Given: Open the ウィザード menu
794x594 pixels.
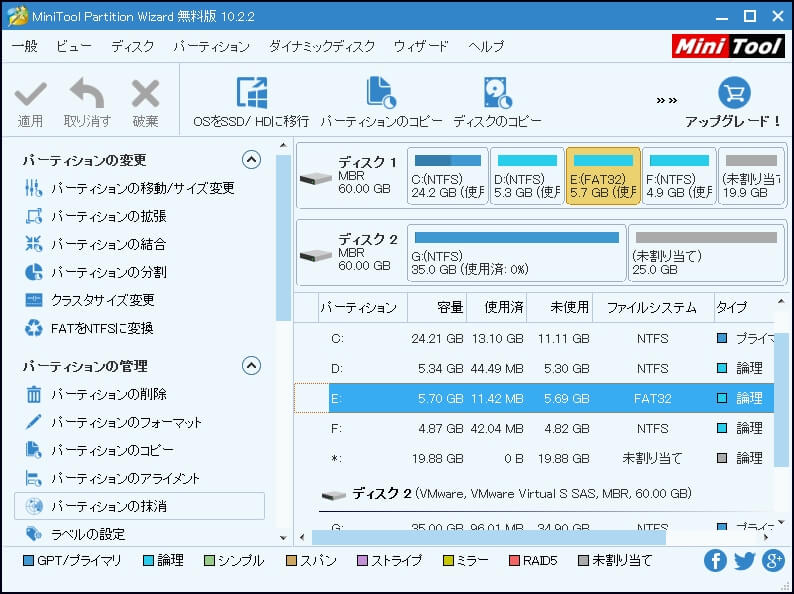Looking at the screenshot, I should pyautogui.click(x=421, y=46).
